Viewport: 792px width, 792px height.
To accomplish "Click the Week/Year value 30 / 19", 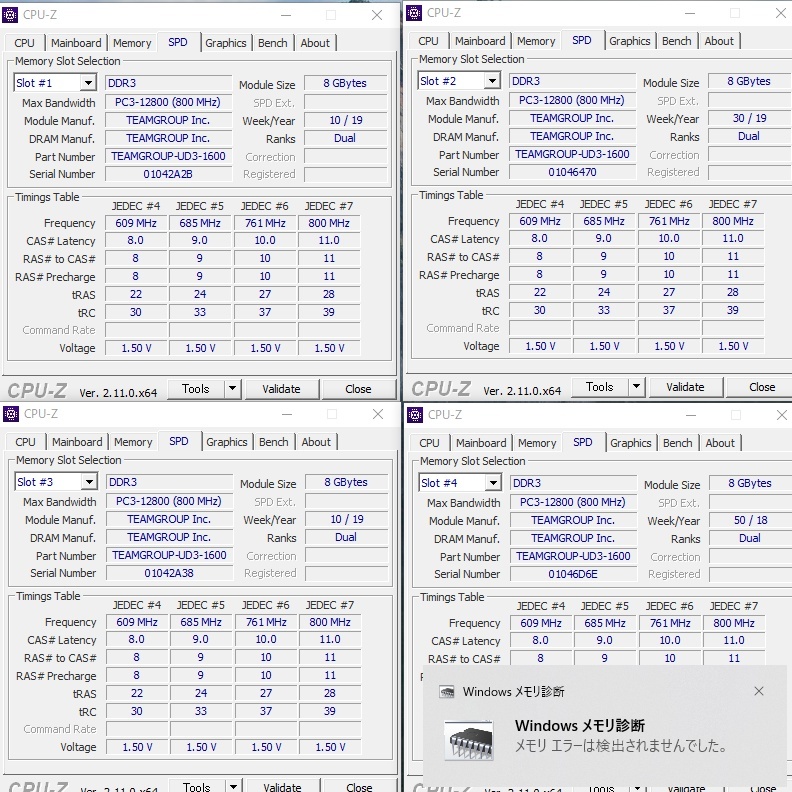I will [750, 118].
